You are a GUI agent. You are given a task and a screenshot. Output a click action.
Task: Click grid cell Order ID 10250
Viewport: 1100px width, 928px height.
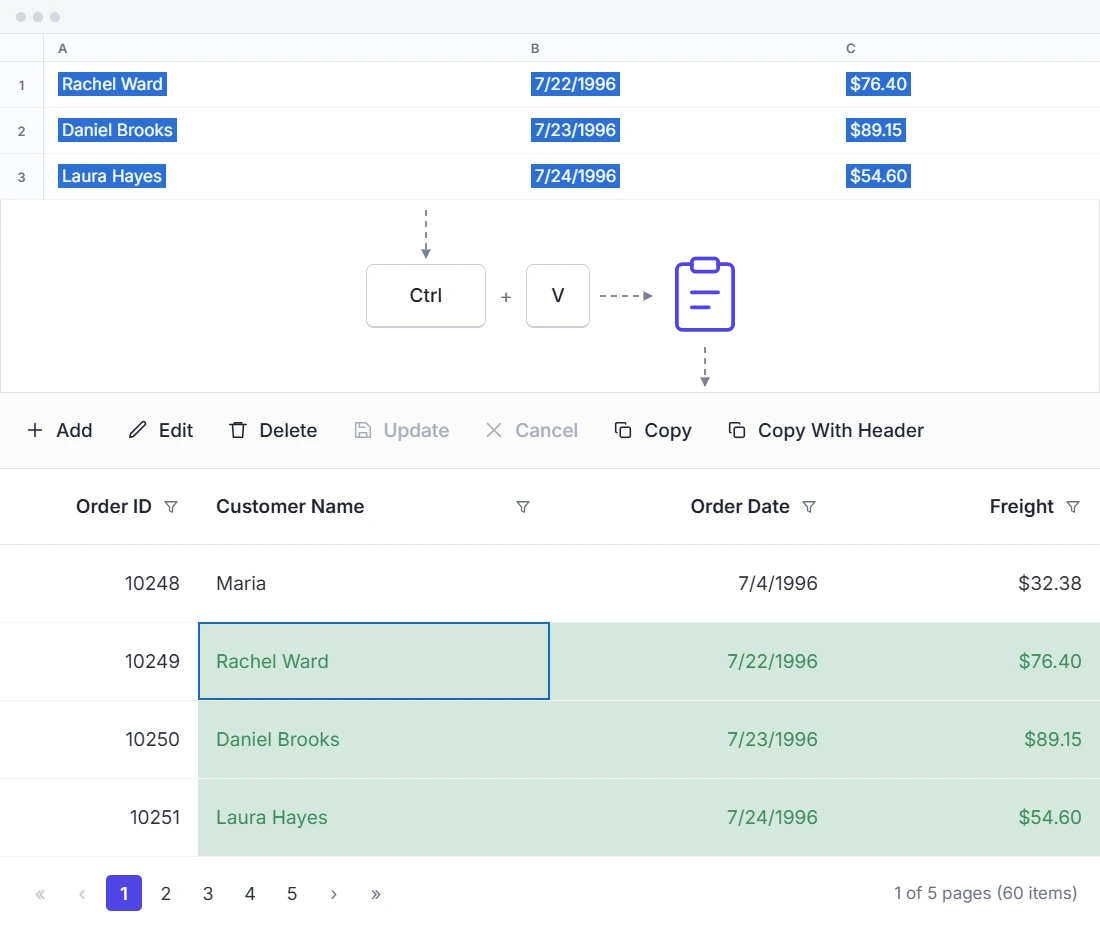[x=99, y=739]
